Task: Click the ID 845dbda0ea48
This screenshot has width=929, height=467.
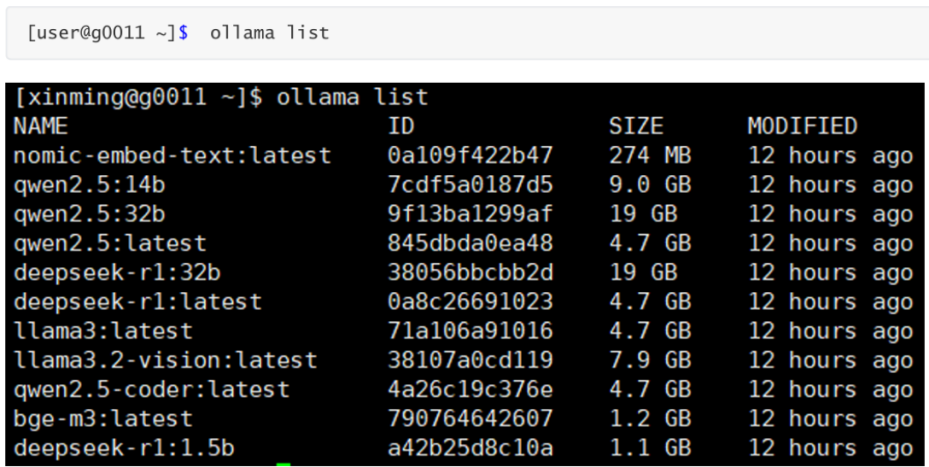Action: point(470,243)
